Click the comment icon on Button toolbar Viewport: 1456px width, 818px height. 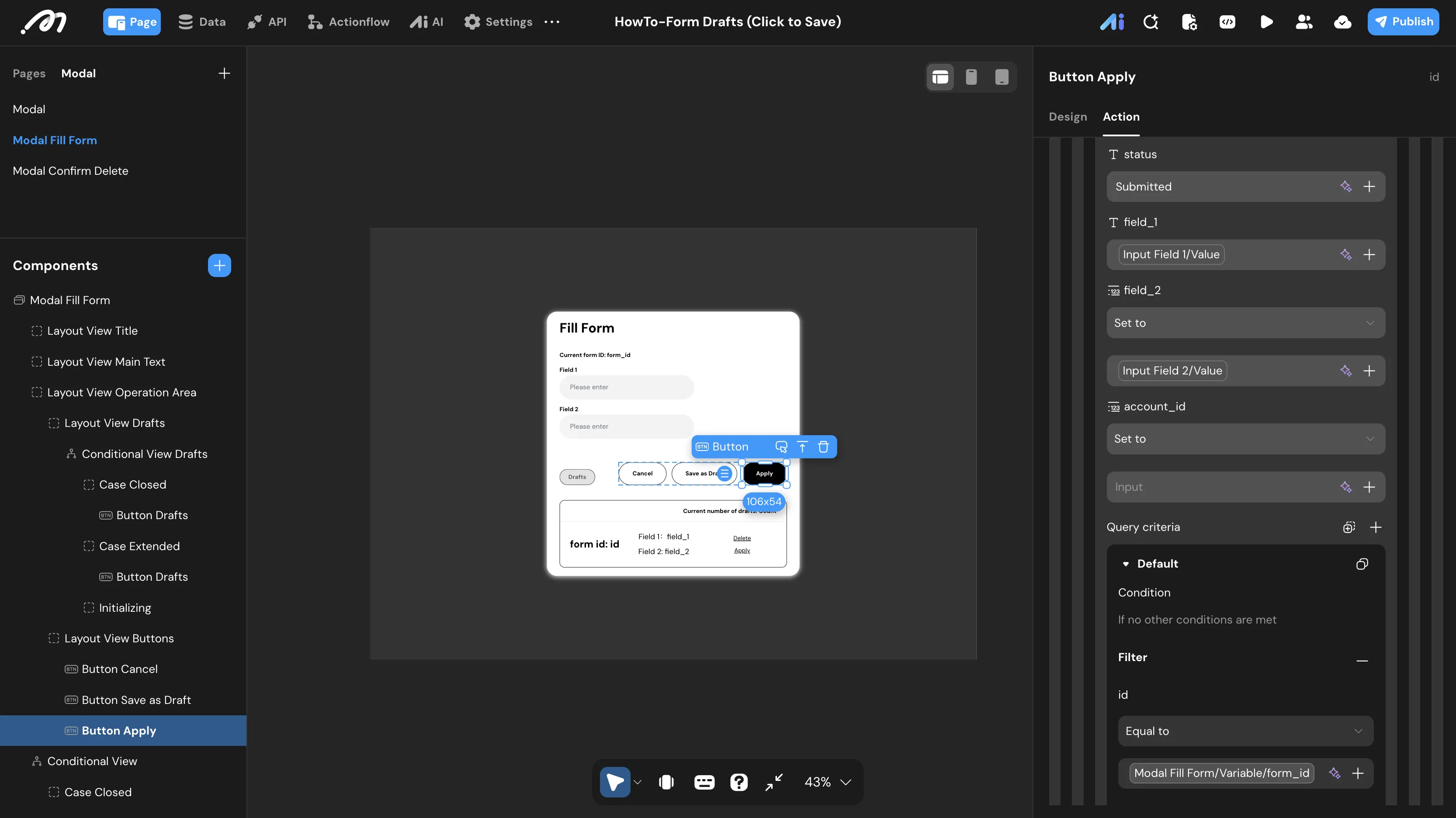pos(781,447)
